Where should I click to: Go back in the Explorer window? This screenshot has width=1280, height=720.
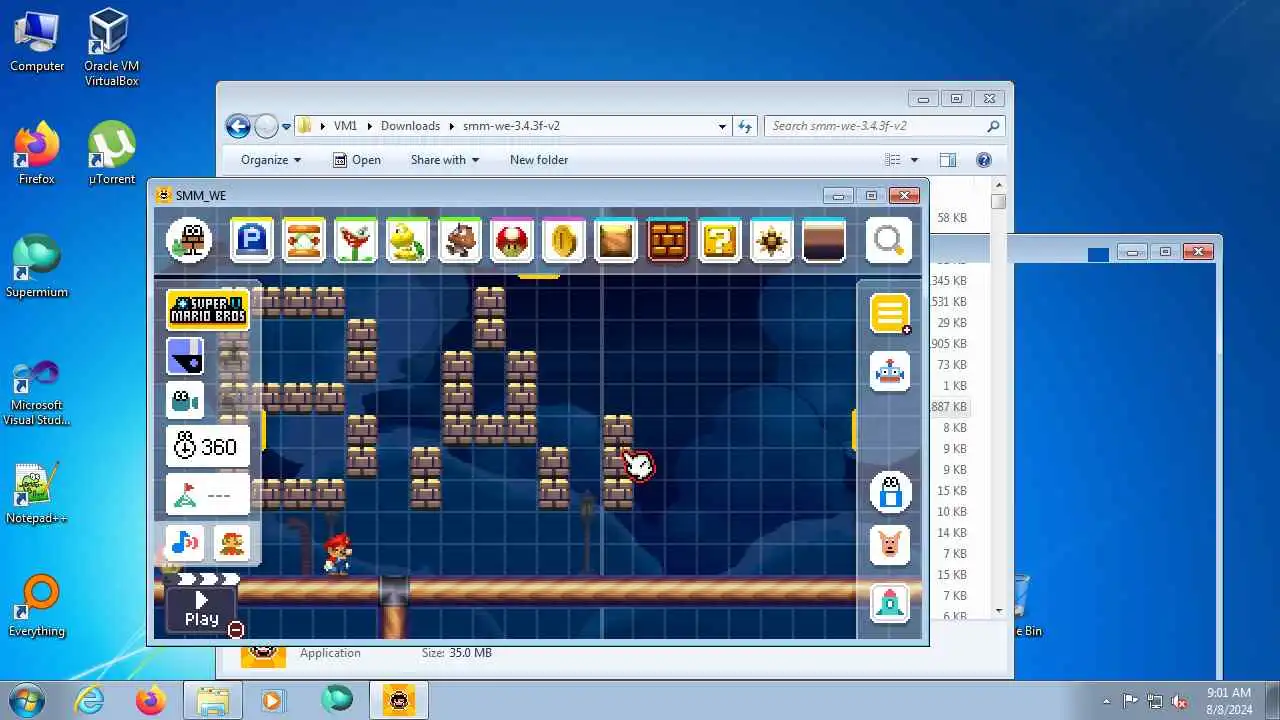[x=238, y=126]
